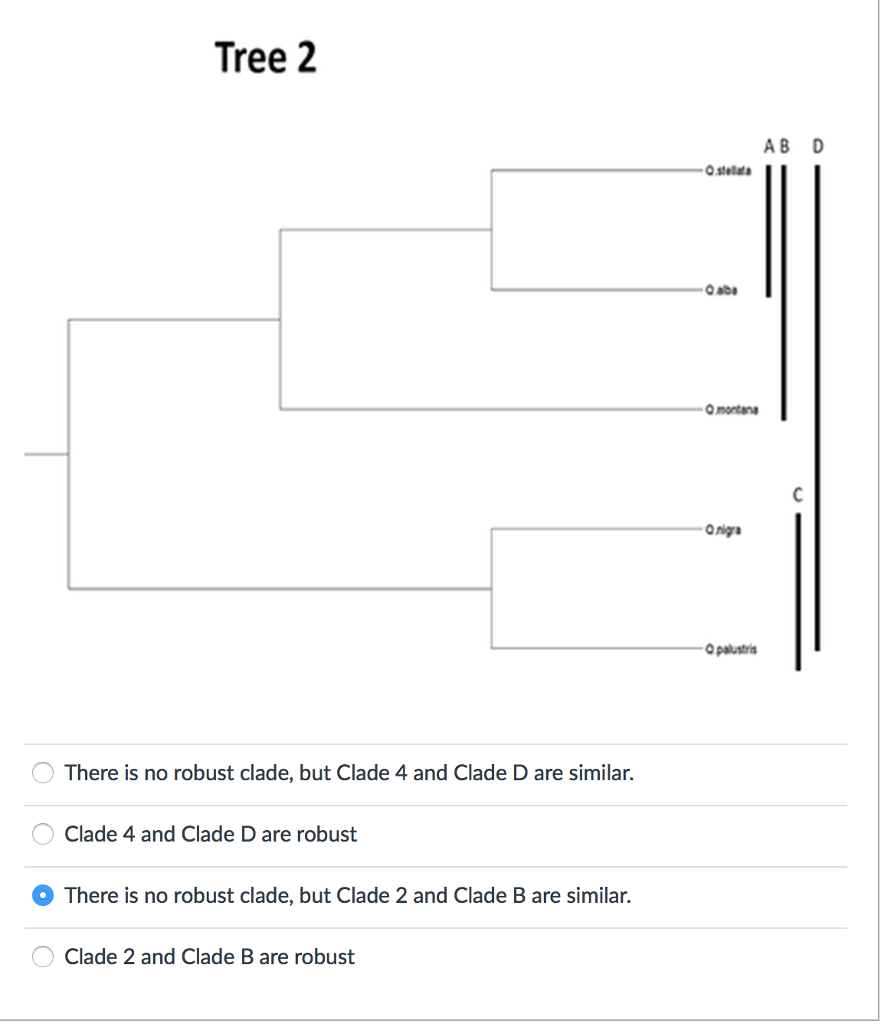Select the currently filled radio answer about Clade B
Screen dimensions: 881x1024
[42, 896]
